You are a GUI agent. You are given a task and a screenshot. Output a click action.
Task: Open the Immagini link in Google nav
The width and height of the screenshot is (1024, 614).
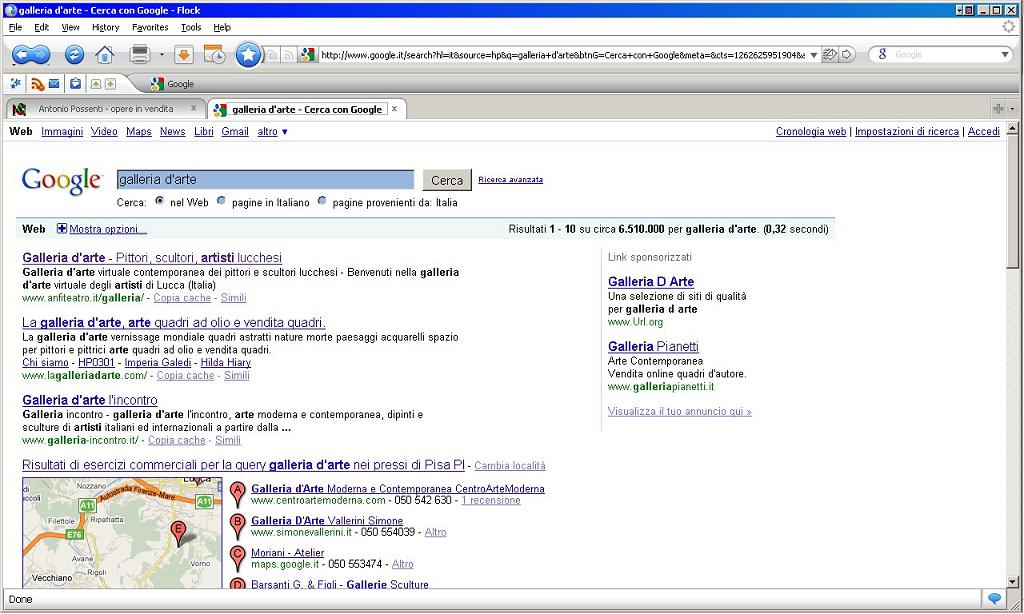pyautogui.click(x=62, y=131)
